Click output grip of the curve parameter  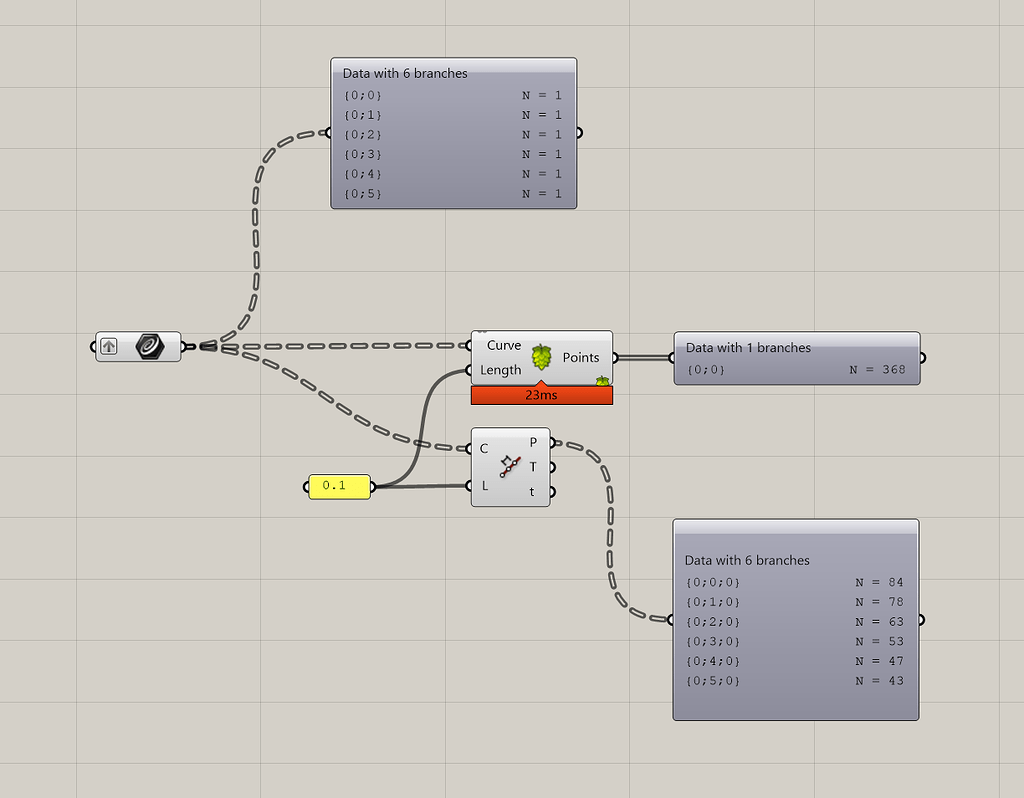[184, 346]
